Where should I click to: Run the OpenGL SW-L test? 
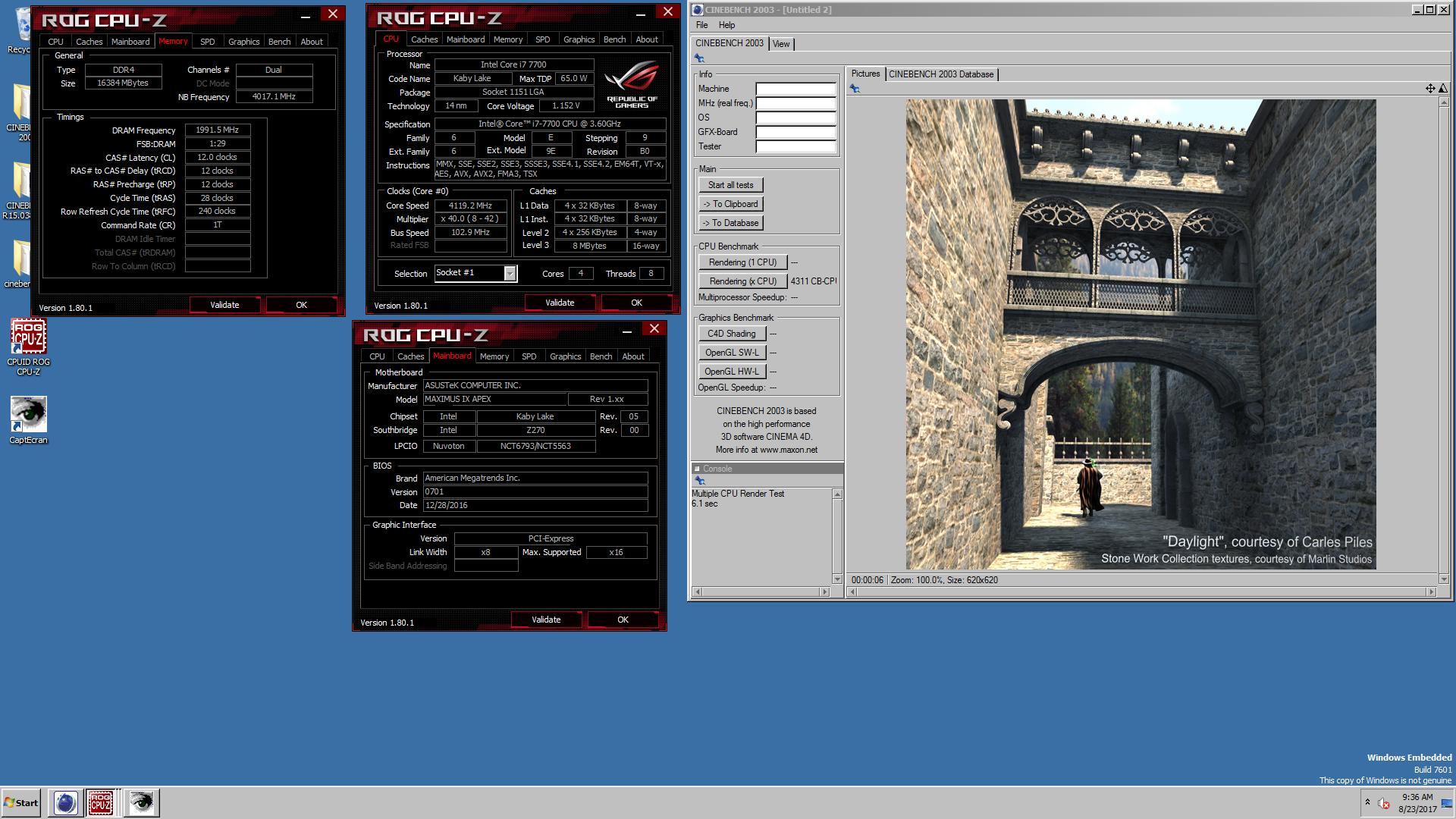[731, 353]
